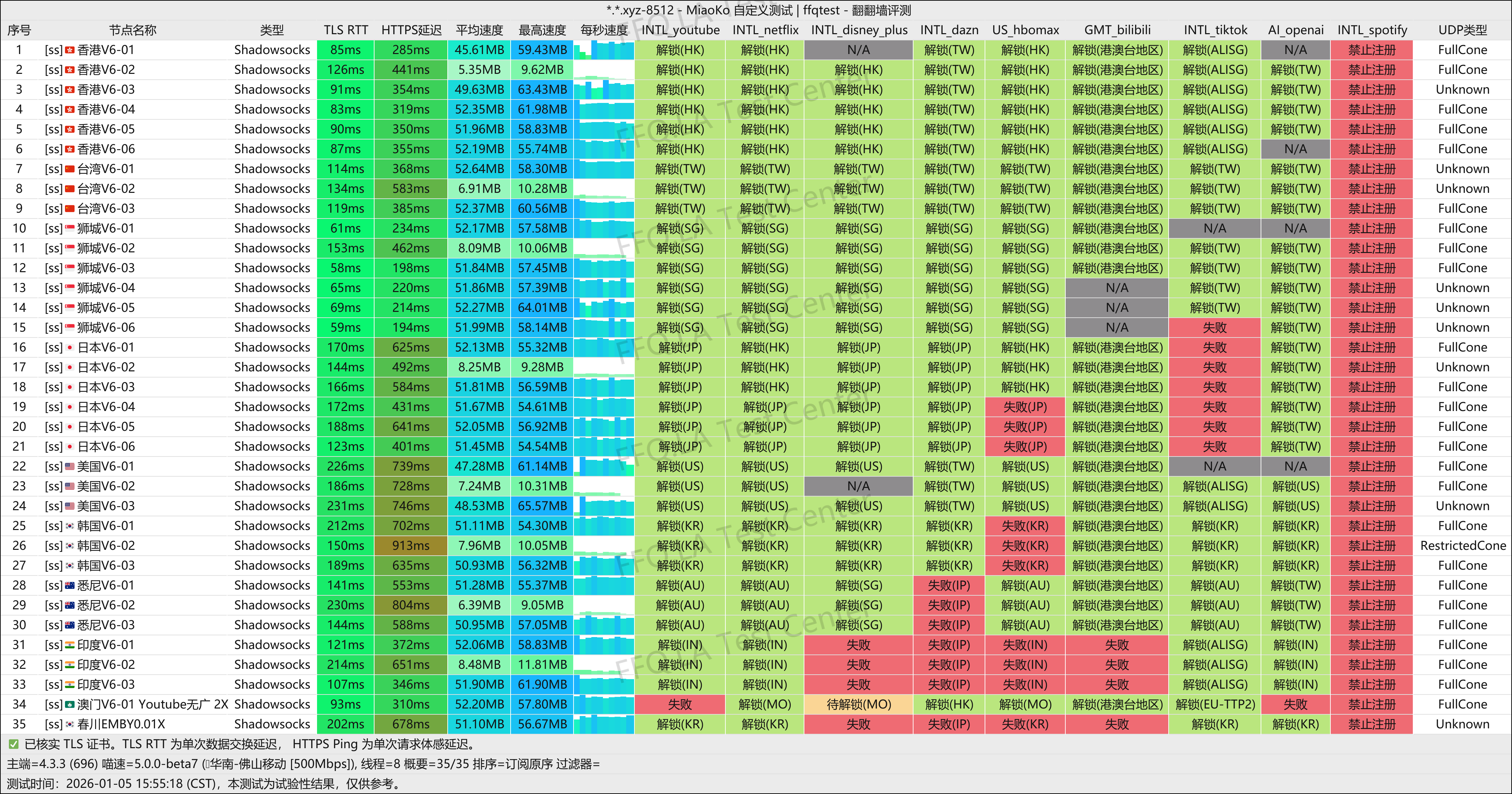This screenshot has height=794, width=1512.
Task: Click the 待解锁(MO) disney_plus cell
Action: [x=858, y=704]
